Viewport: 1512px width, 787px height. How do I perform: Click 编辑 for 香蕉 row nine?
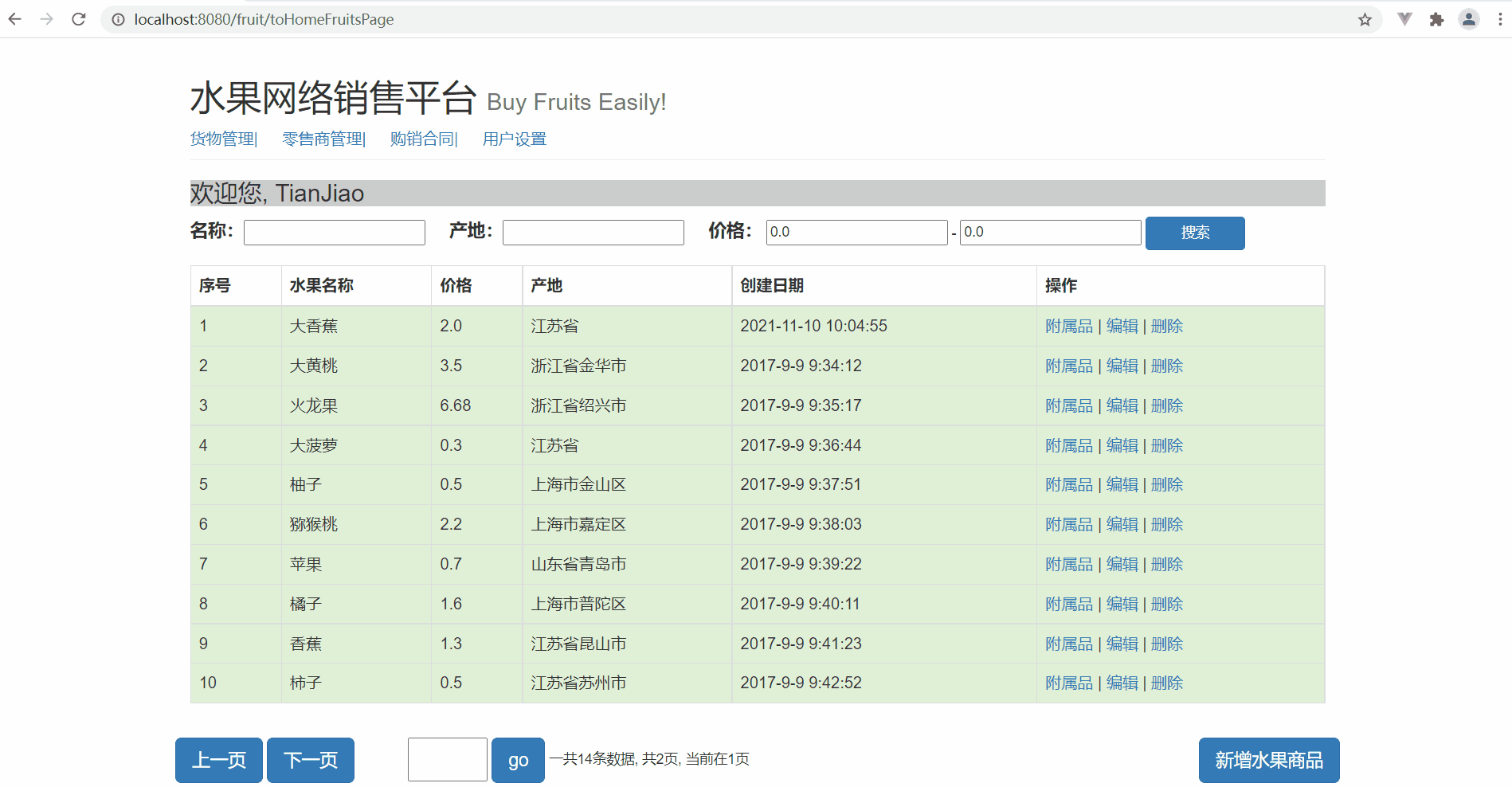(1122, 644)
